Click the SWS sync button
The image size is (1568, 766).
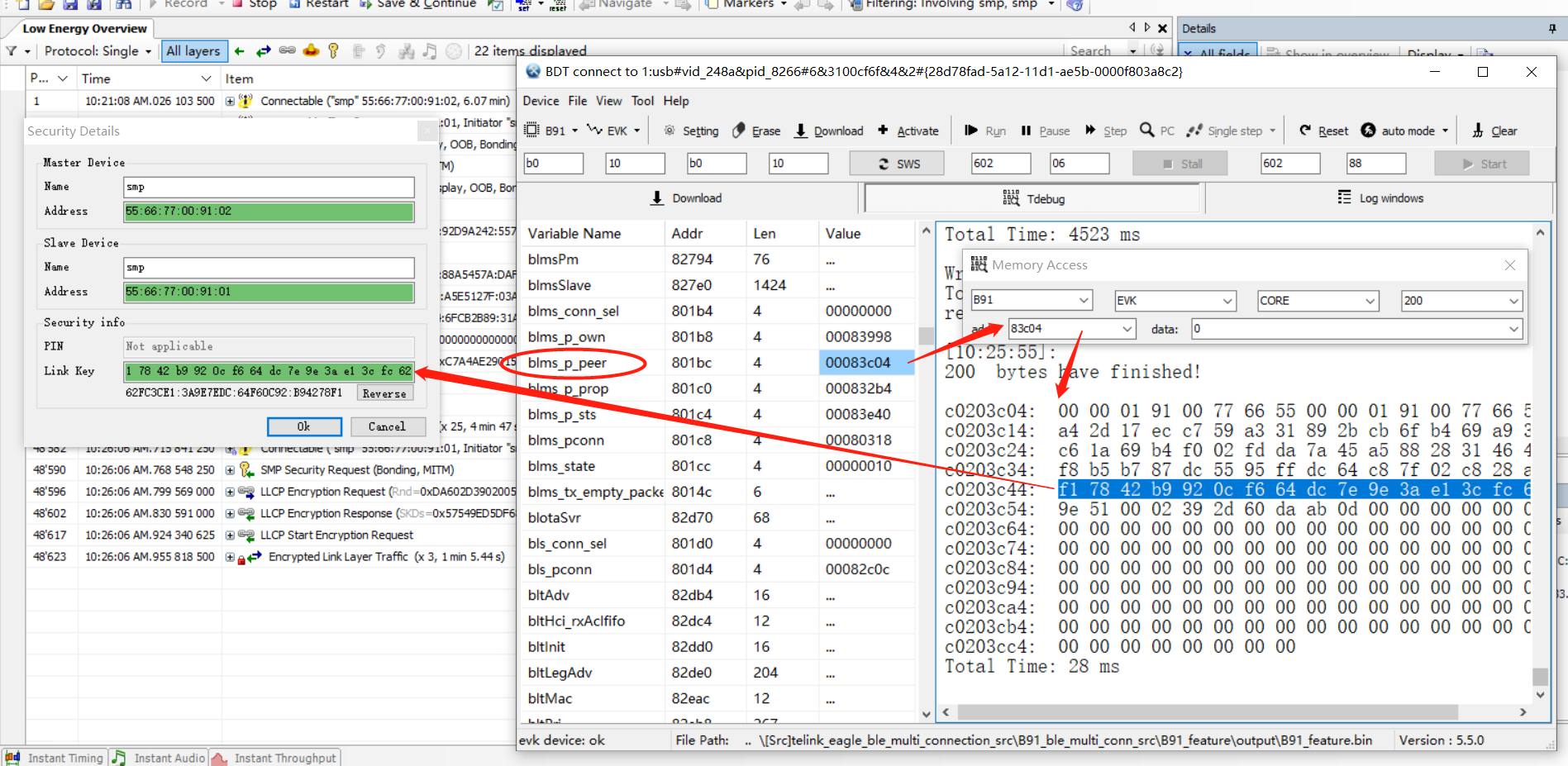[897, 164]
